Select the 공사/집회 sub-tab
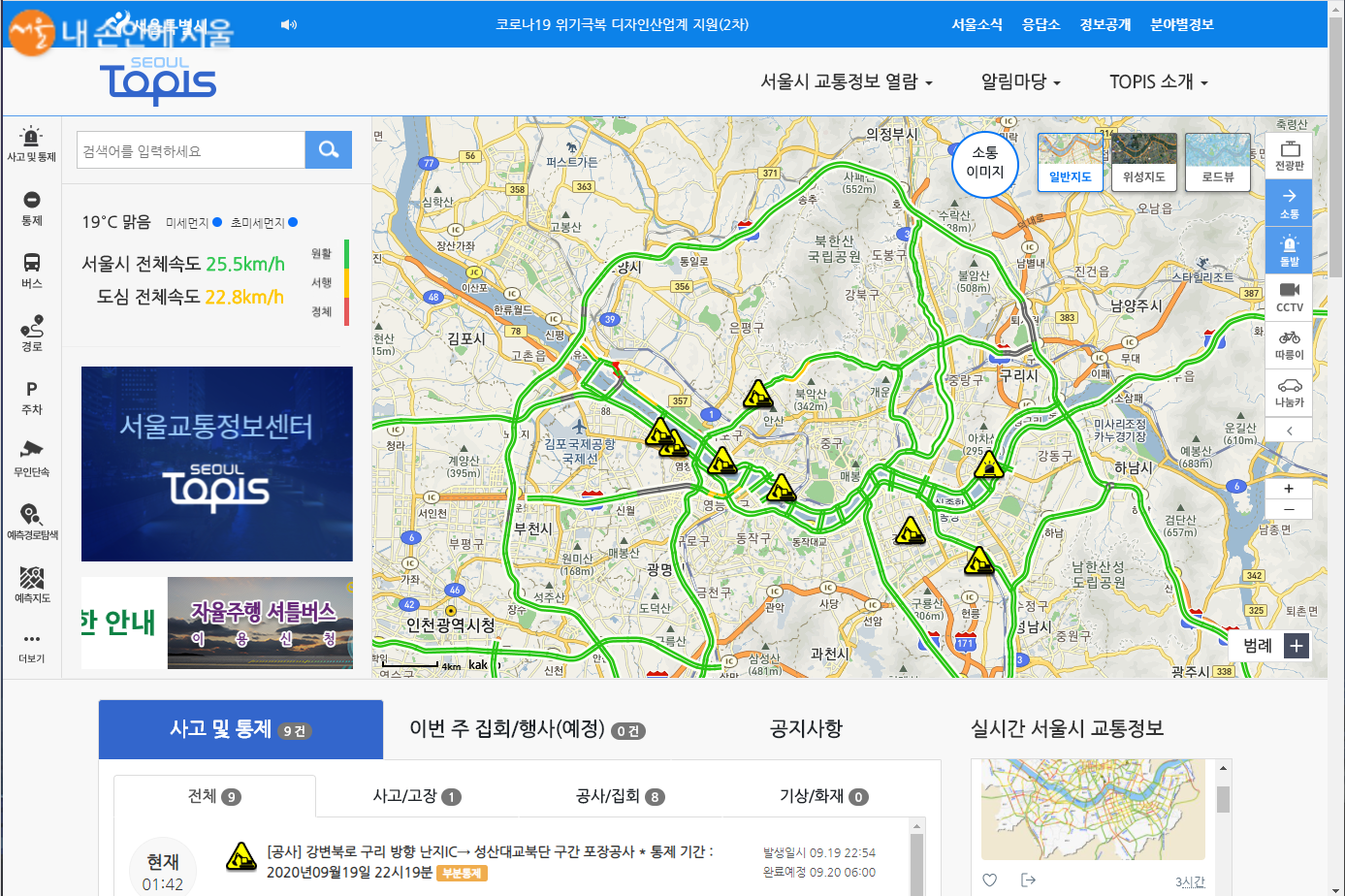Viewport: 1345px width, 896px height. (619, 796)
